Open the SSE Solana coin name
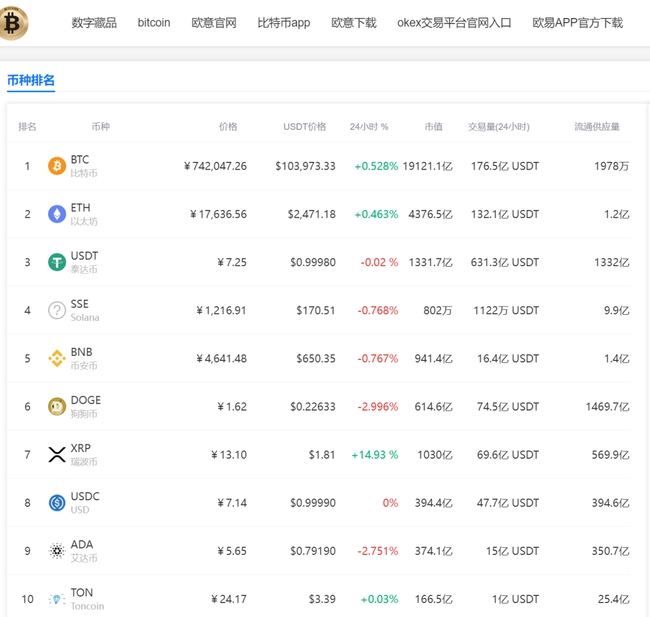The height and width of the screenshot is (617, 650). click(x=85, y=310)
